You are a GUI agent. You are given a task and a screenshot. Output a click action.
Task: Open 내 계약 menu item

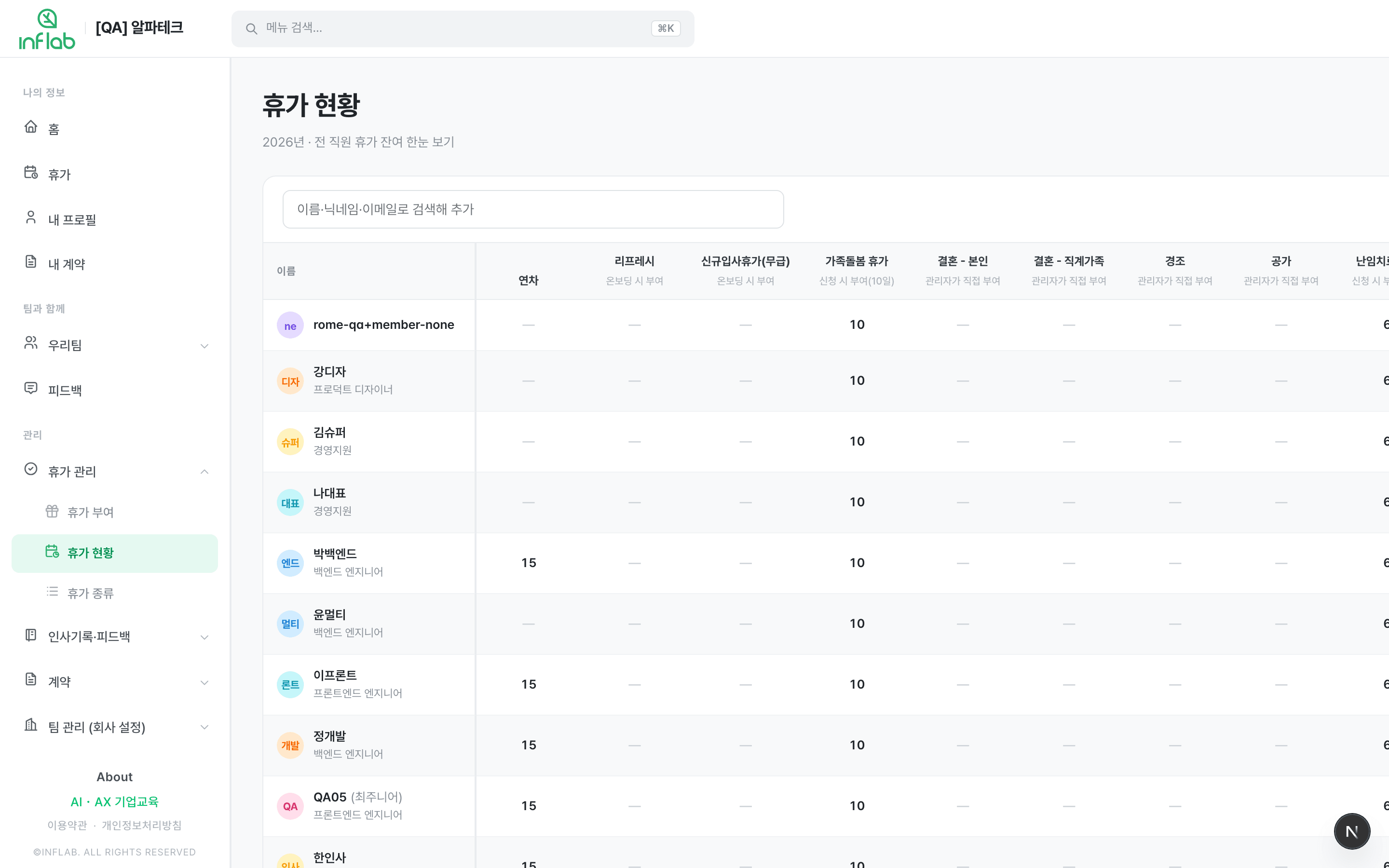point(115,264)
